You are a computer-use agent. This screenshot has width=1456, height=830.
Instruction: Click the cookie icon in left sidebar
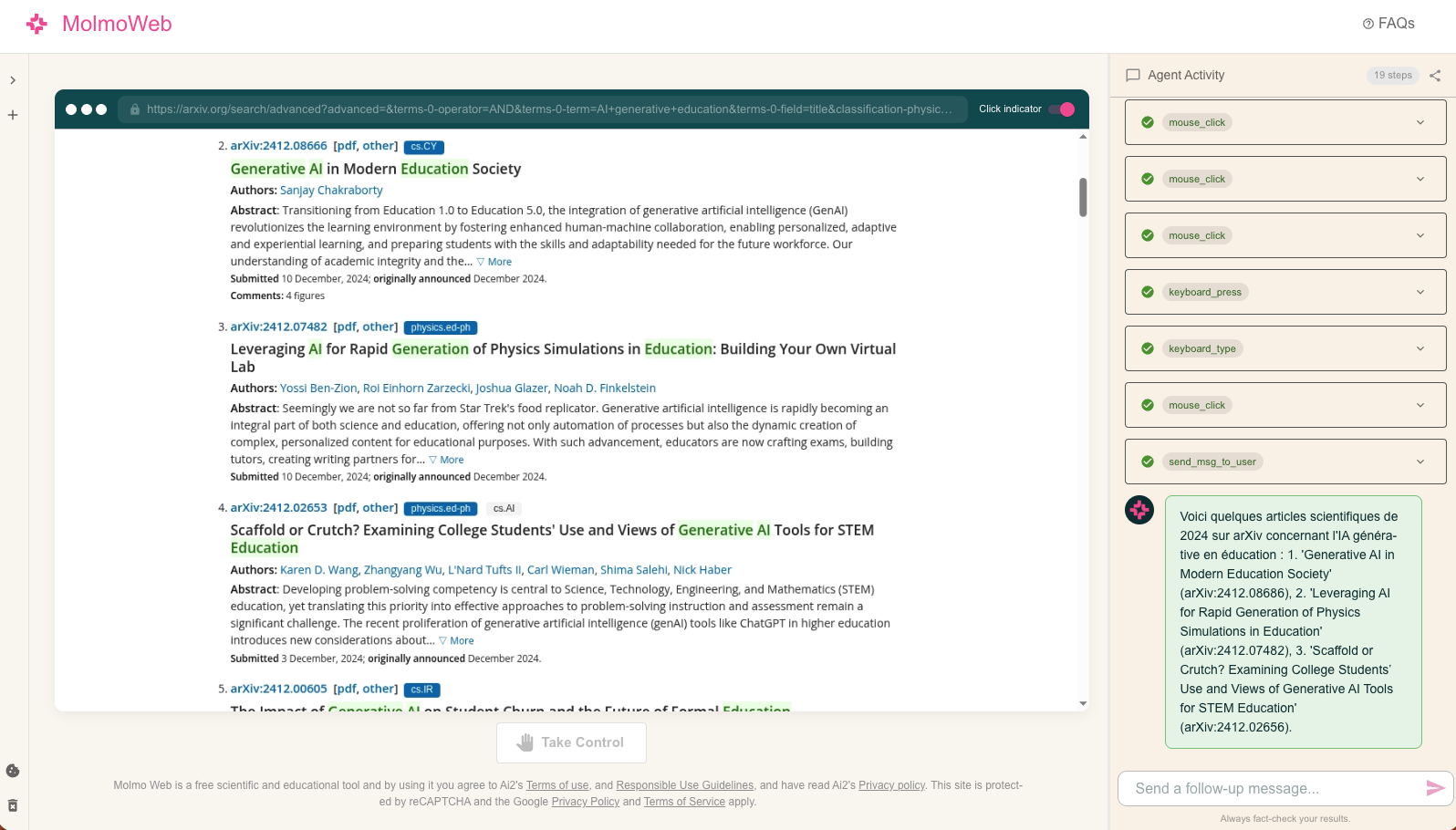[13, 771]
